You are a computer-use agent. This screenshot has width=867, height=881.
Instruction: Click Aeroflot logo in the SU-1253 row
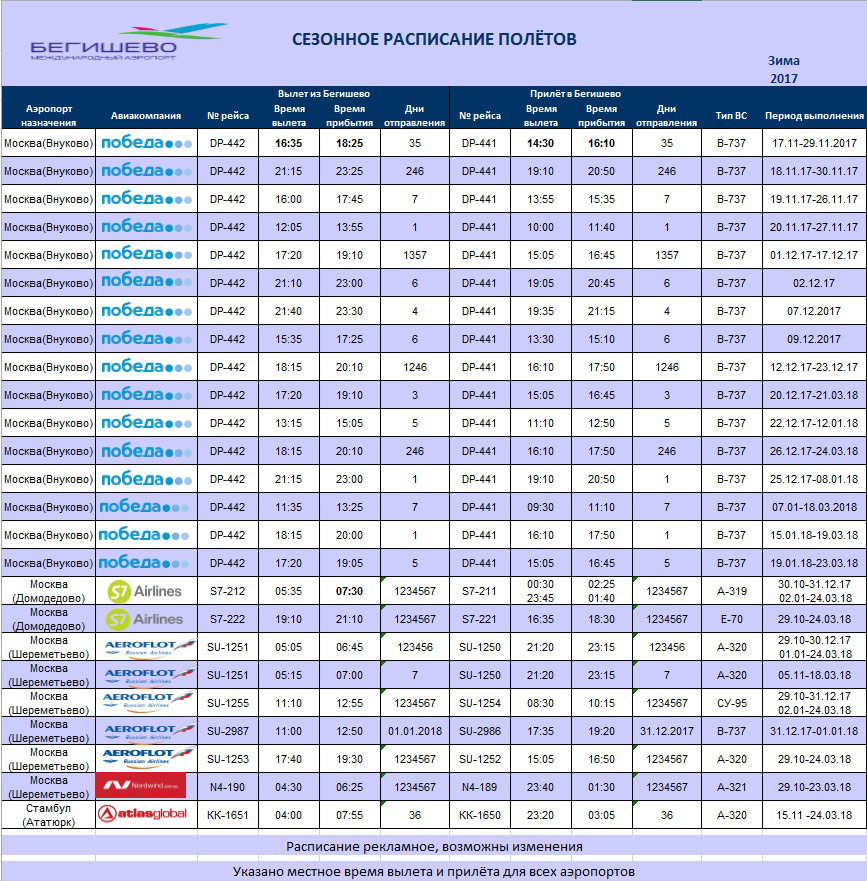(149, 758)
